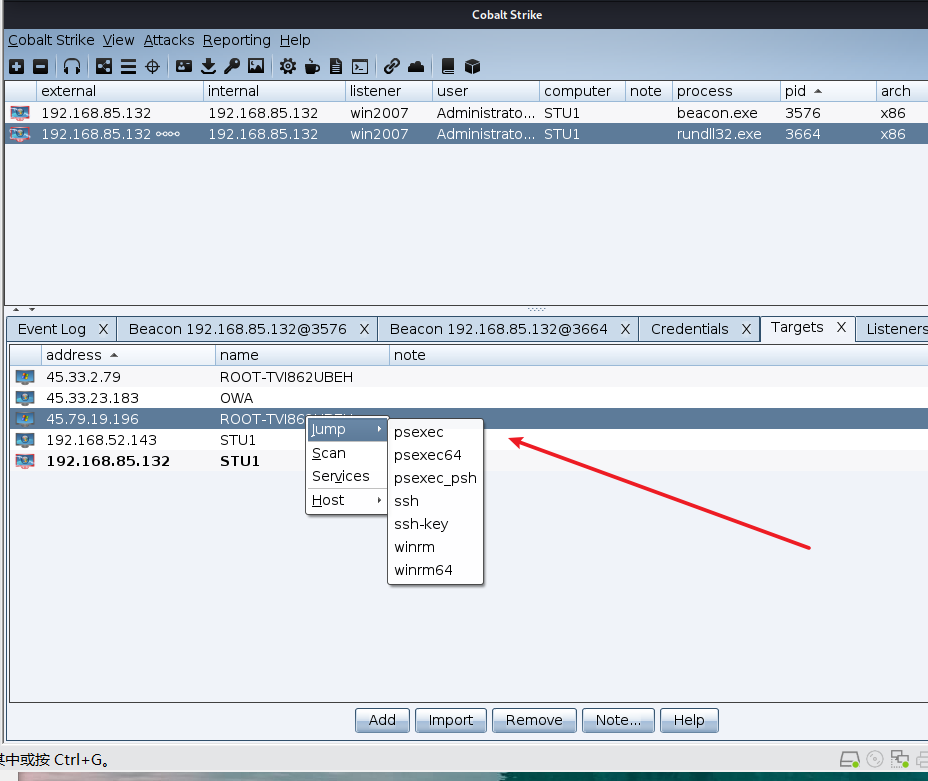Image resolution: width=928 pixels, height=781 pixels.
Task: Collapse bottom pane with splitter down arrow
Action: point(32,309)
